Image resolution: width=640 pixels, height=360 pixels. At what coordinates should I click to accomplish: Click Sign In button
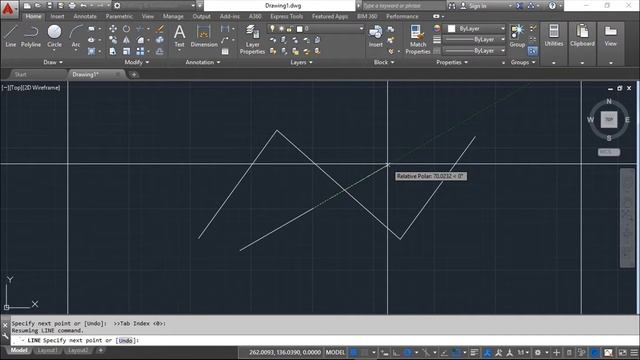coord(473,6)
